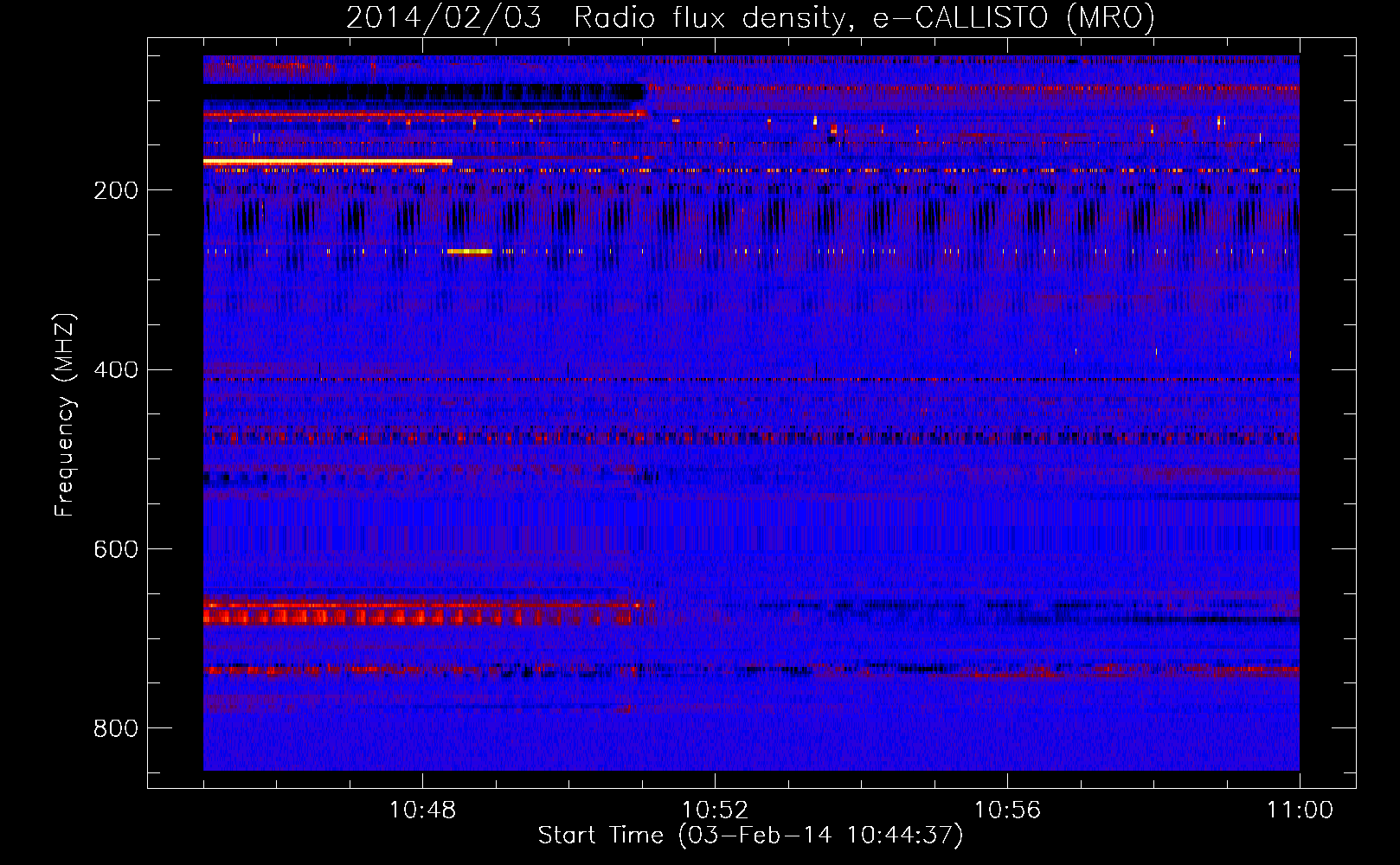Click the 600 frequency tick label
1400x865 pixels.
[116, 549]
